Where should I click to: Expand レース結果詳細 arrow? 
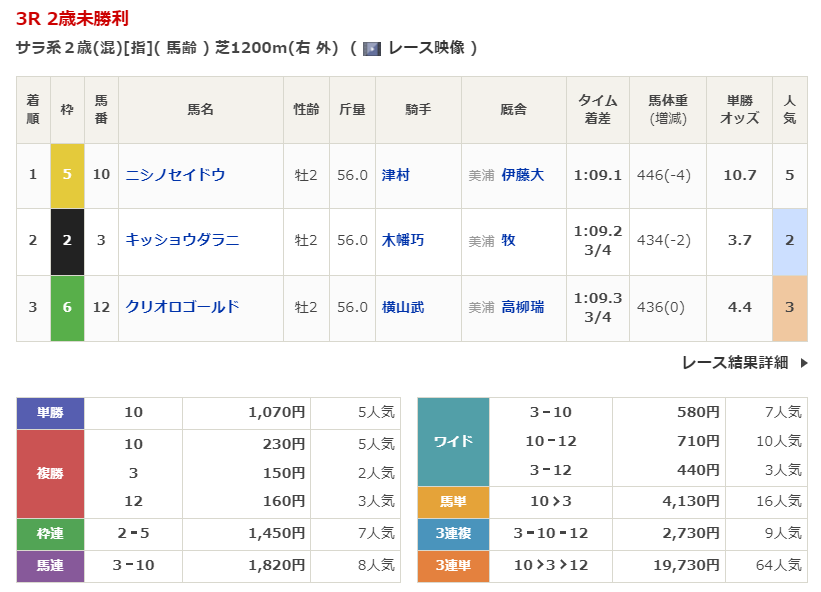[804, 363]
